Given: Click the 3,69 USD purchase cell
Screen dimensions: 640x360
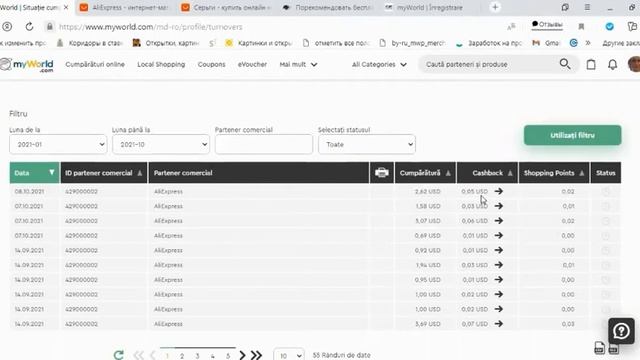Looking at the screenshot, I should coord(427,324).
